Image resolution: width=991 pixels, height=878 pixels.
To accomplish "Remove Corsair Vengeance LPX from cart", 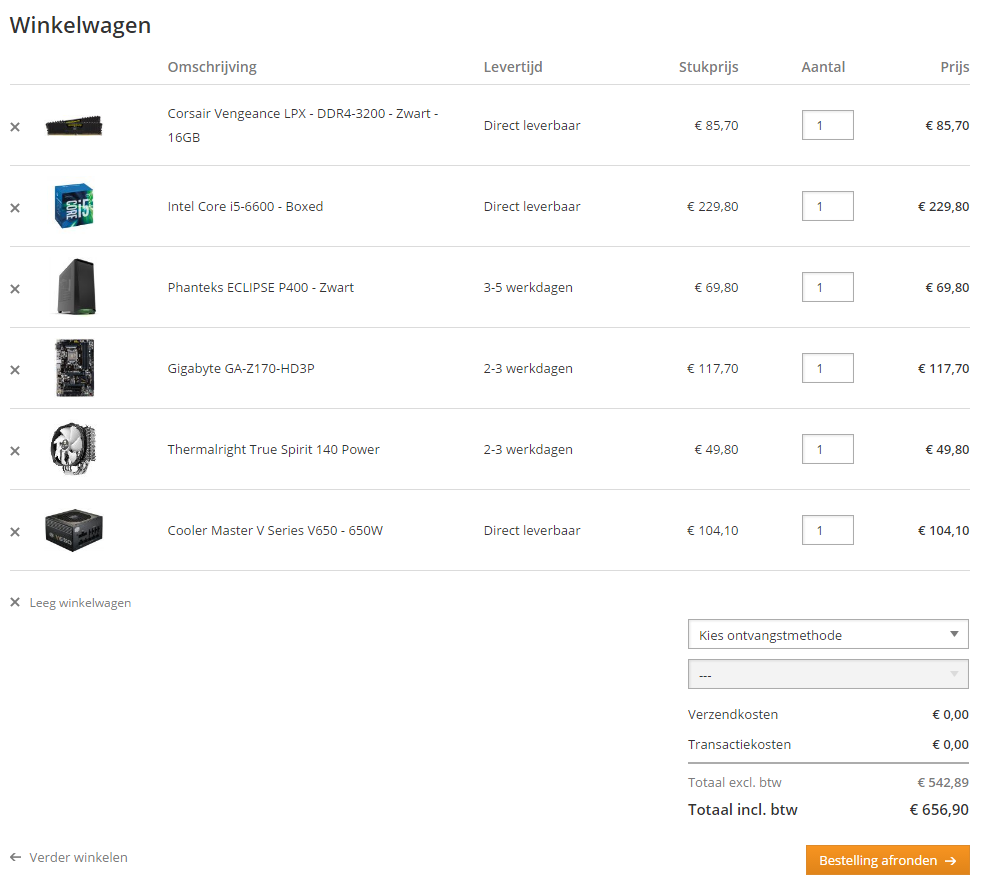I will 15,127.
